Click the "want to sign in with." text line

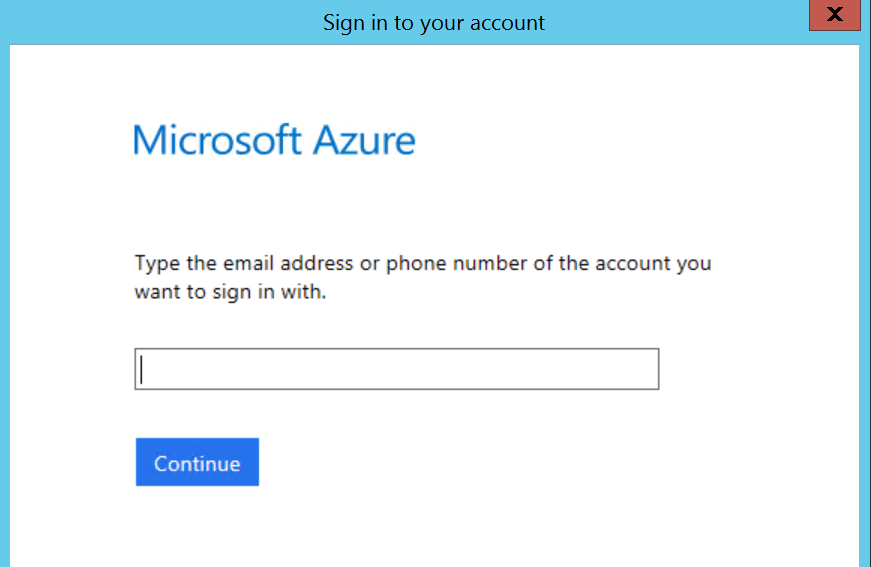tap(231, 294)
